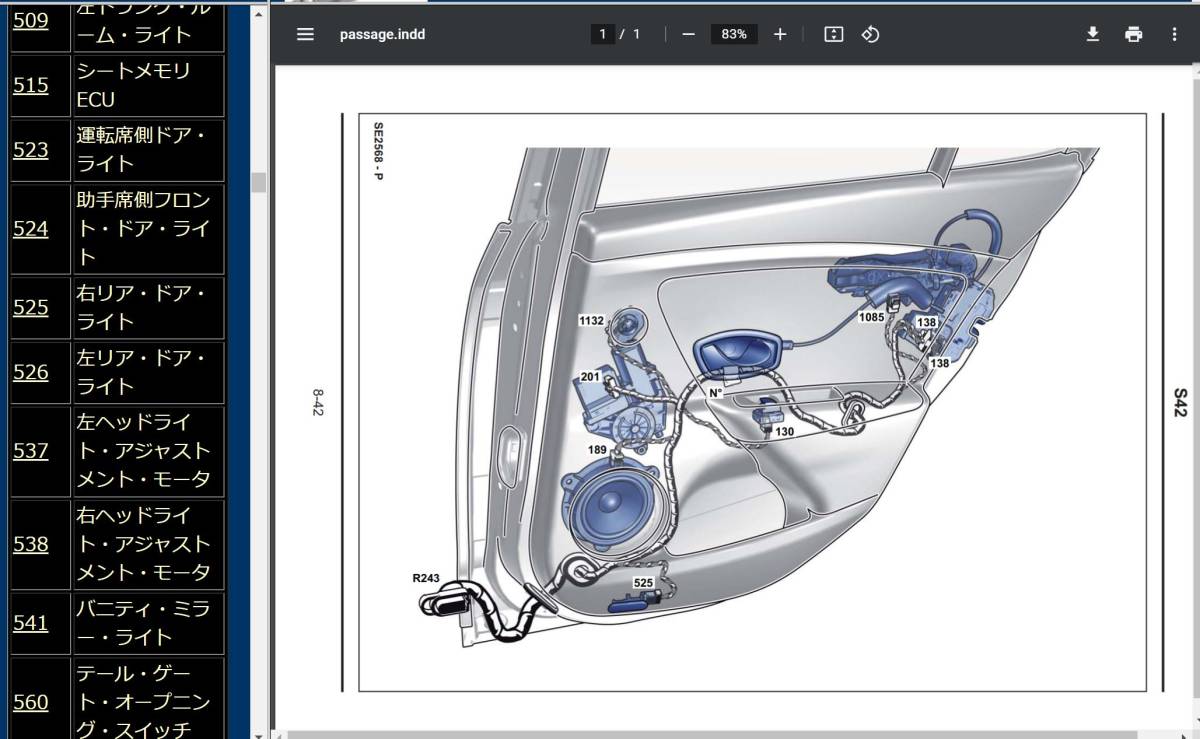This screenshot has width=1200, height=739.
Task: Open the PDF sidebar hamburger menu
Action: click(x=306, y=34)
